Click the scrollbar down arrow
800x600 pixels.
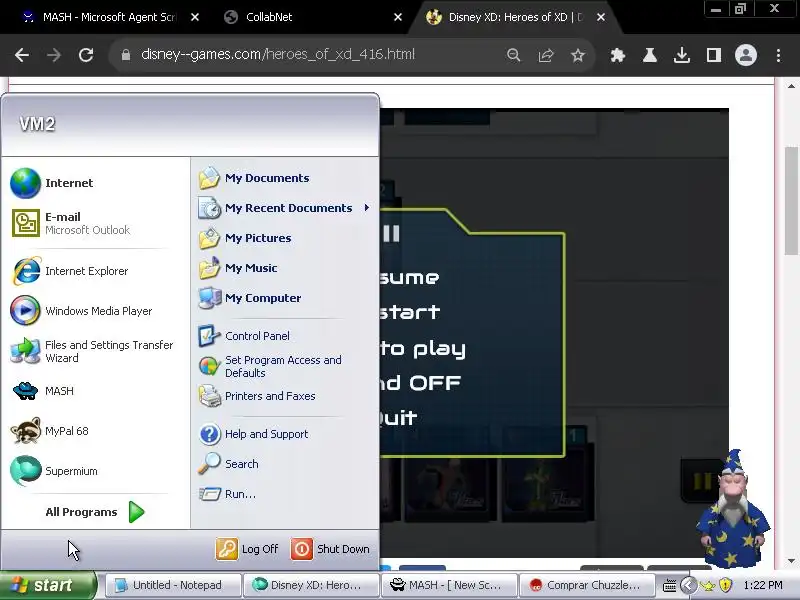click(x=791, y=561)
